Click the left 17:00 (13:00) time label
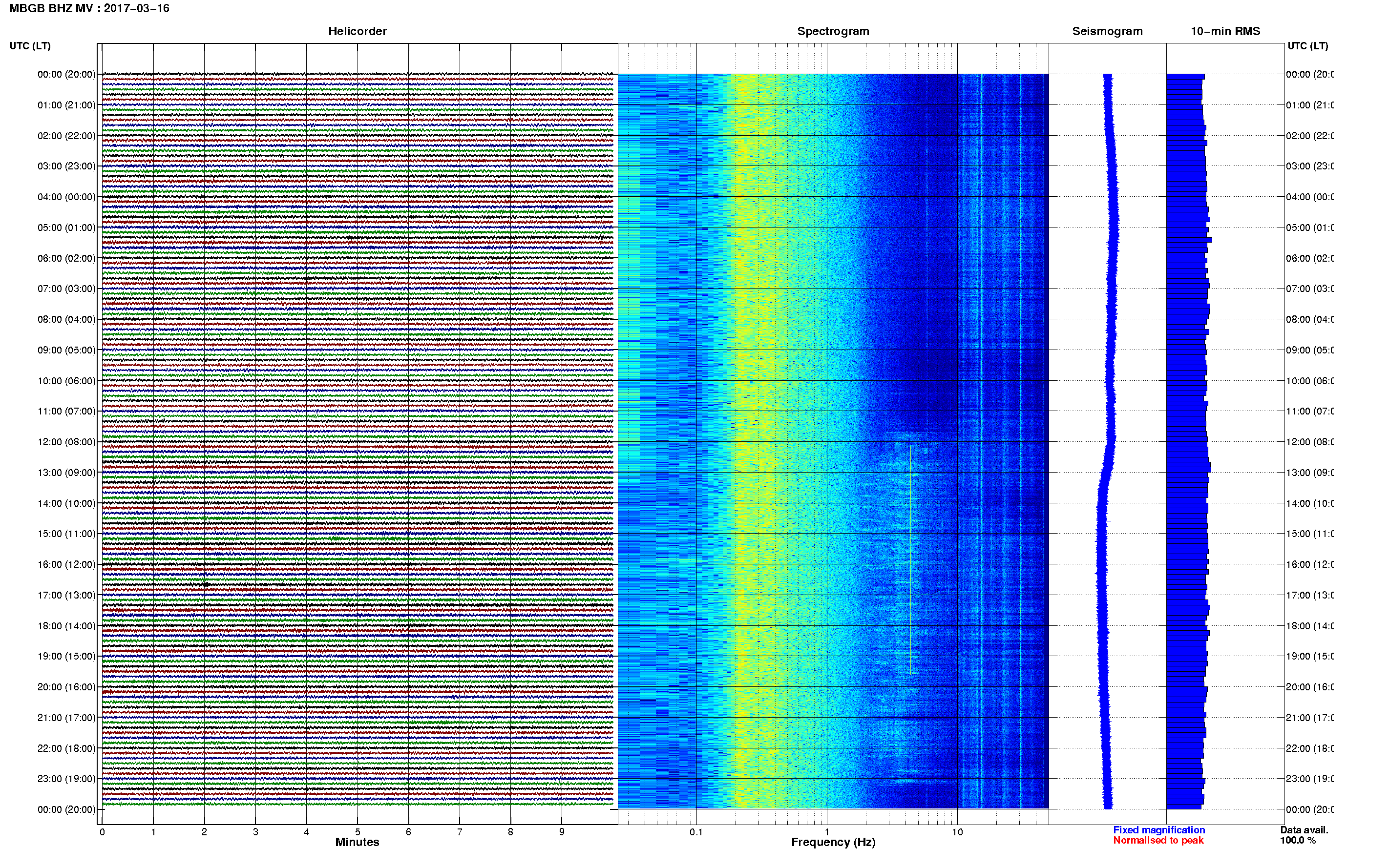 coord(66,595)
